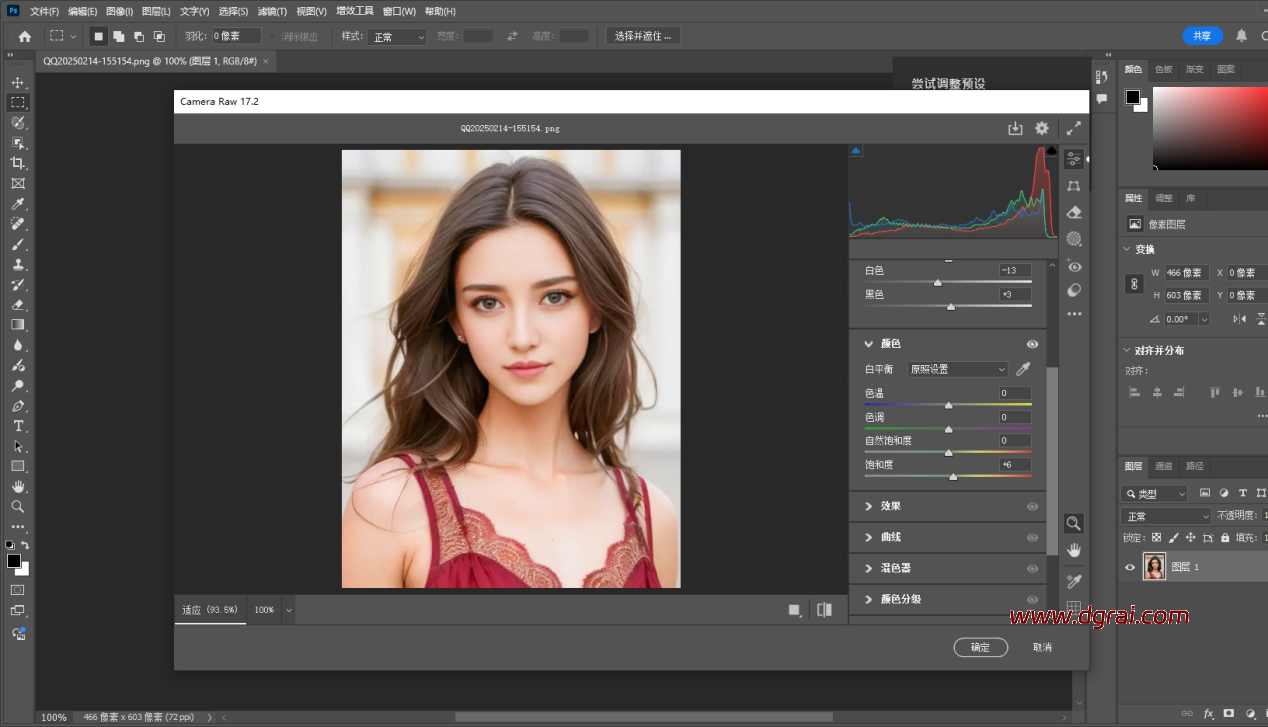Open the 窗口(W) menu
The height and width of the screenshot is (727, 1268).
[400, 11]
